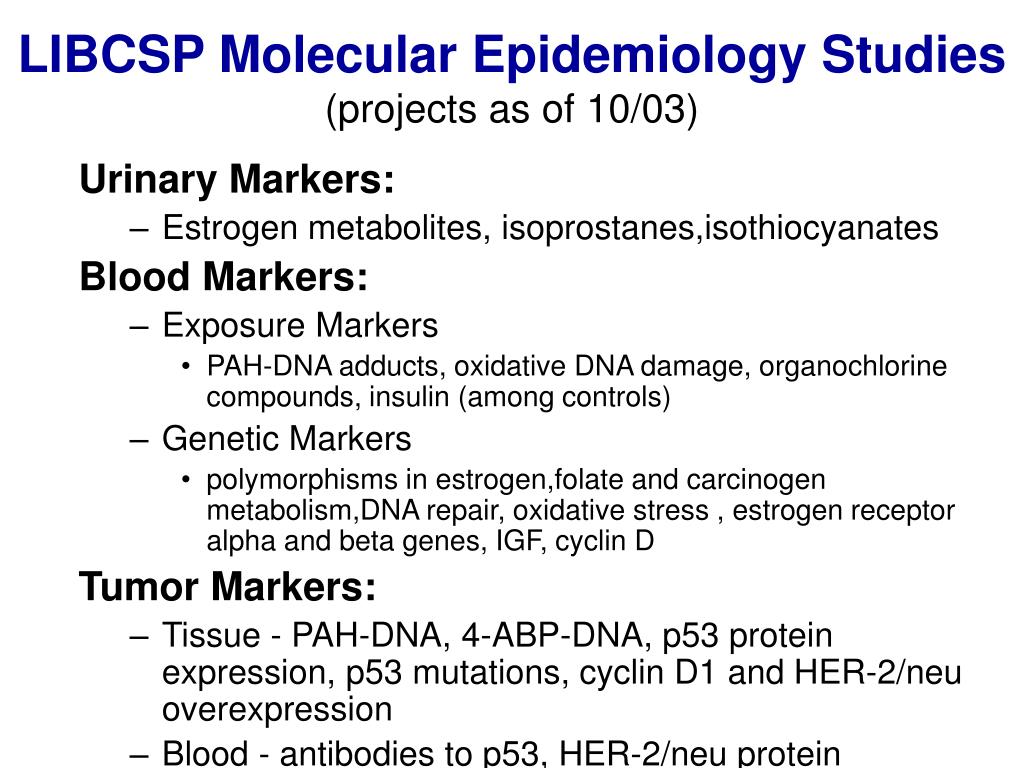1024x768 pixels.
Task: Click the word isothiocyanates
Action: (822, 228)
